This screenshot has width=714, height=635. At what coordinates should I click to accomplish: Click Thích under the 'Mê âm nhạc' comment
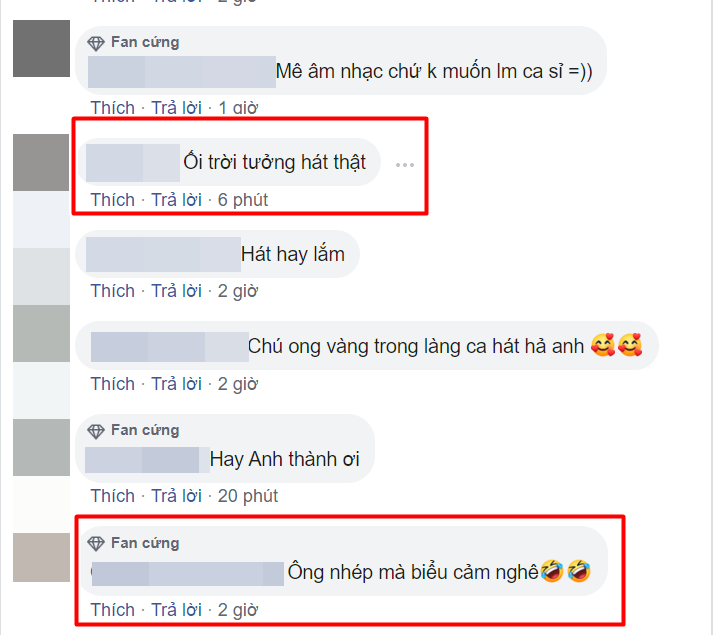[112, 108]
